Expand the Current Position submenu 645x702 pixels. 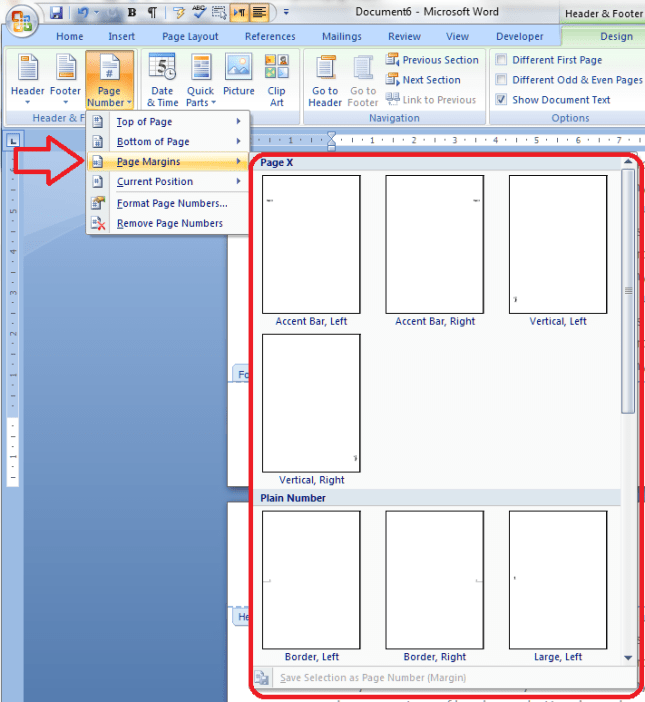[x=168, y=181]
